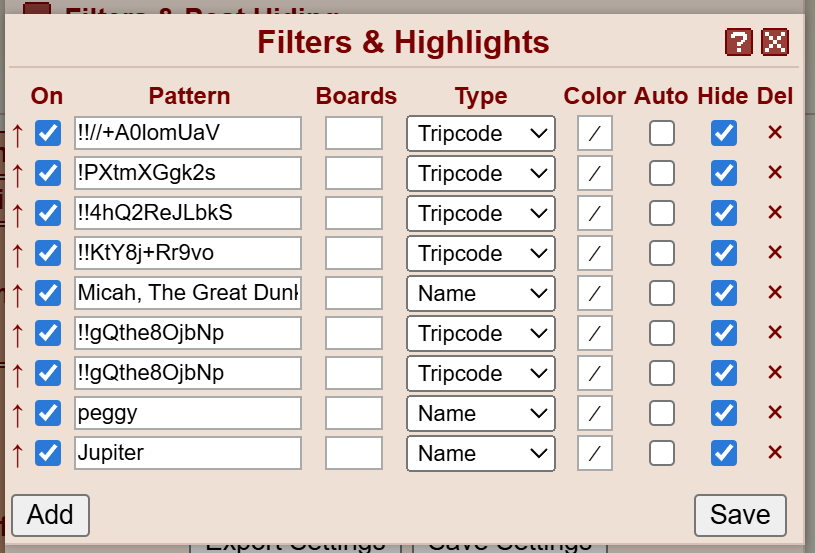The height and width of the screenshot is (553, 815).
Task: Open Type dropdown for !!//+A0lomUaV
Action: (x=481, y=134)
